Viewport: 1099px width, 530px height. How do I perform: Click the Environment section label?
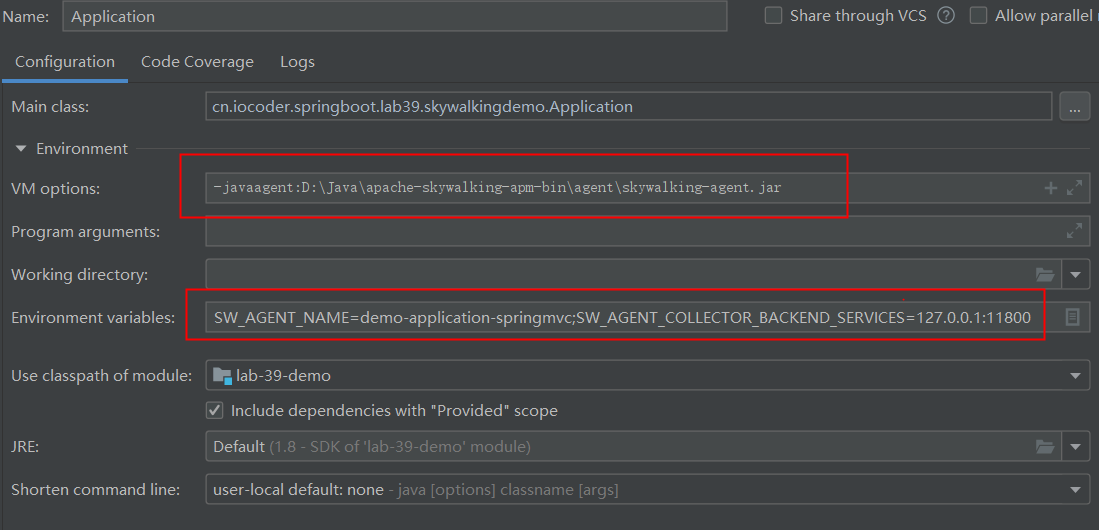pyautogui.click(x=82, y=149)
